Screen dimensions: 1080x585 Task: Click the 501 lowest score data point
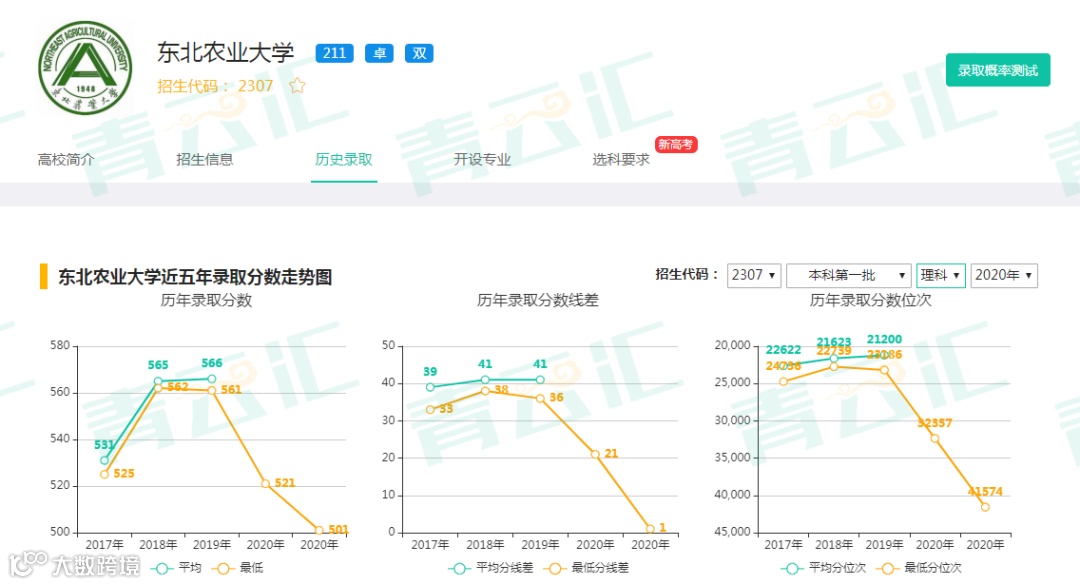[319, 531]
